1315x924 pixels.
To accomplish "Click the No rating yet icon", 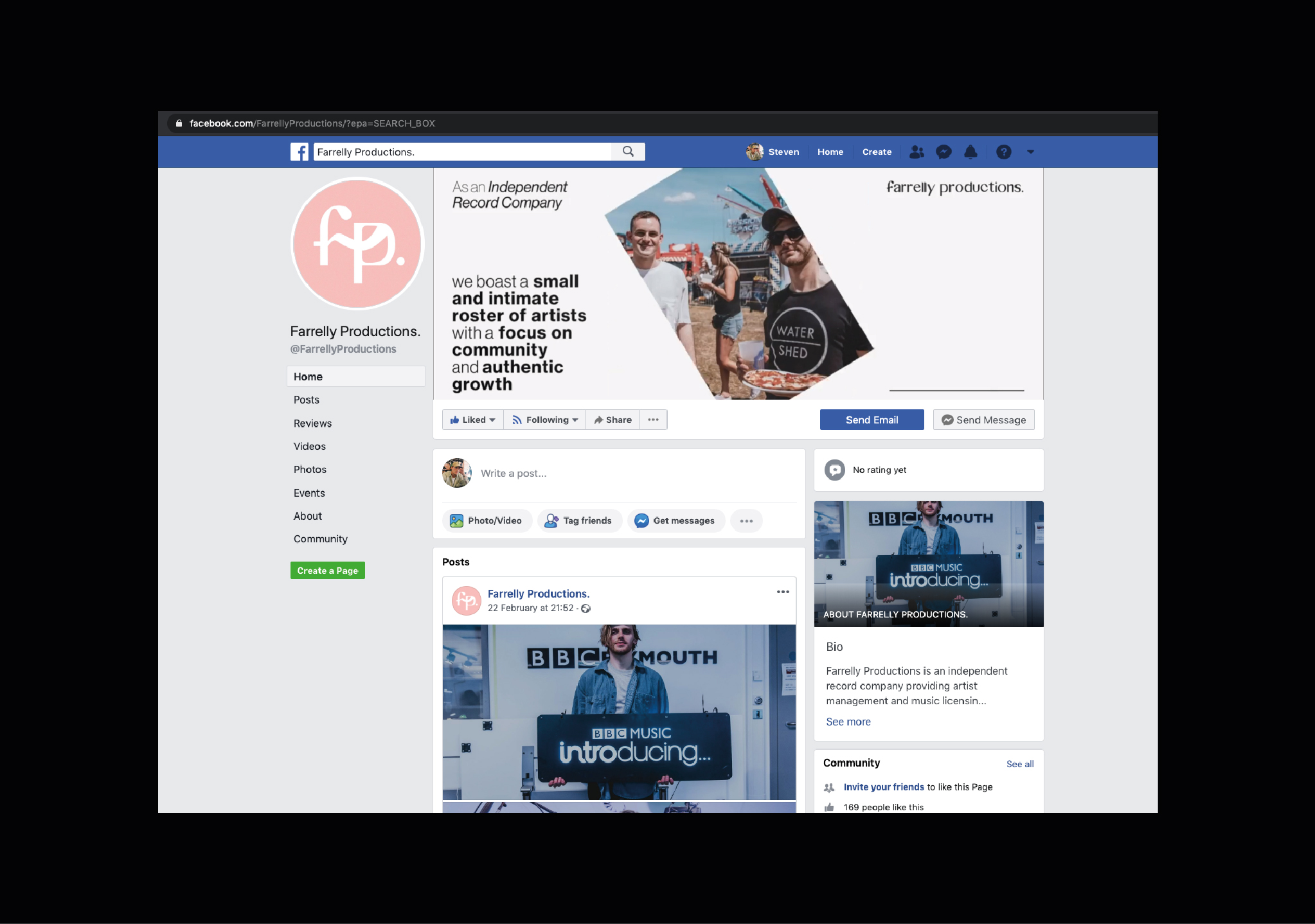I will click(x=835, y=470).
